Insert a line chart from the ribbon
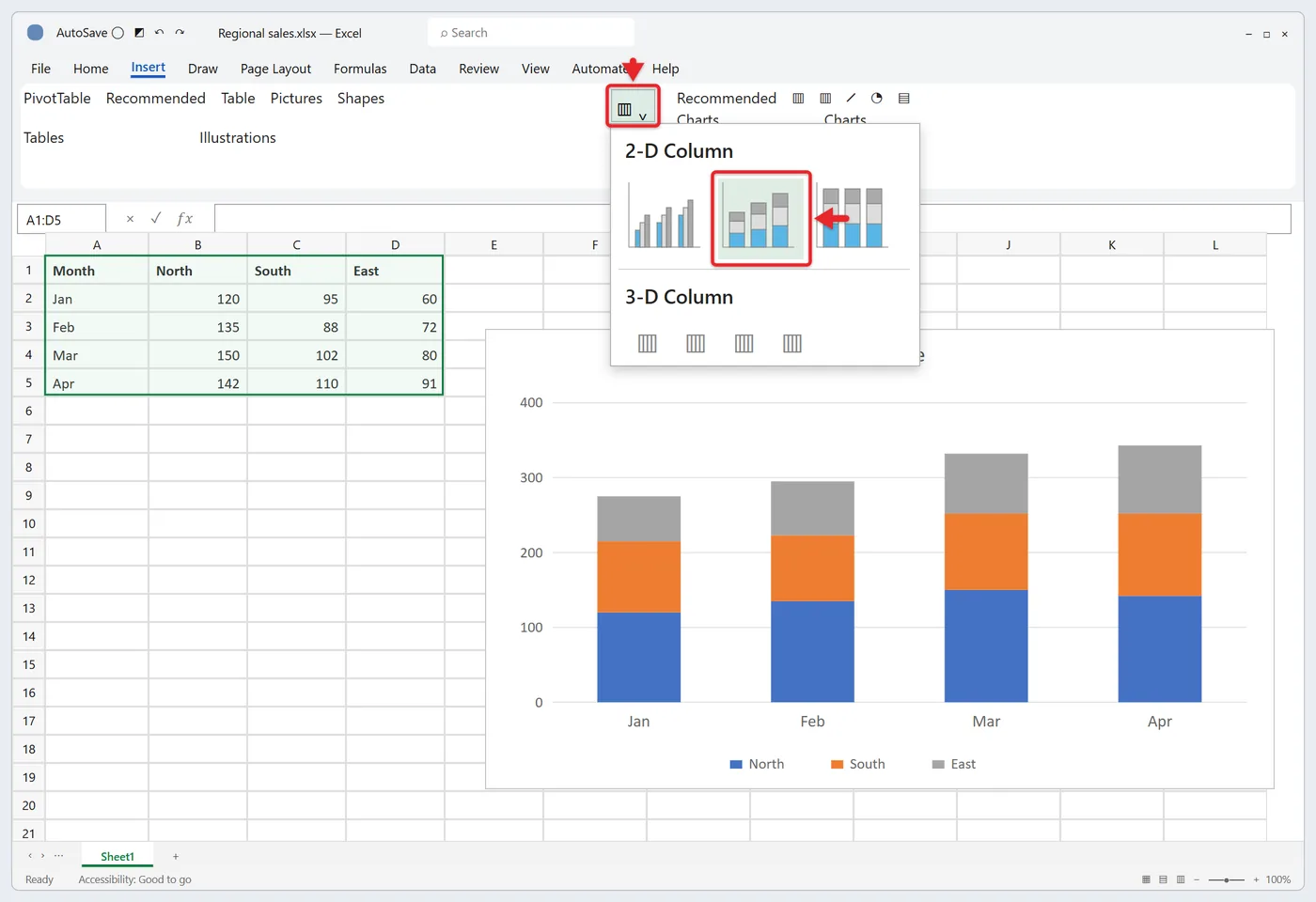 (x=851, y=98)
